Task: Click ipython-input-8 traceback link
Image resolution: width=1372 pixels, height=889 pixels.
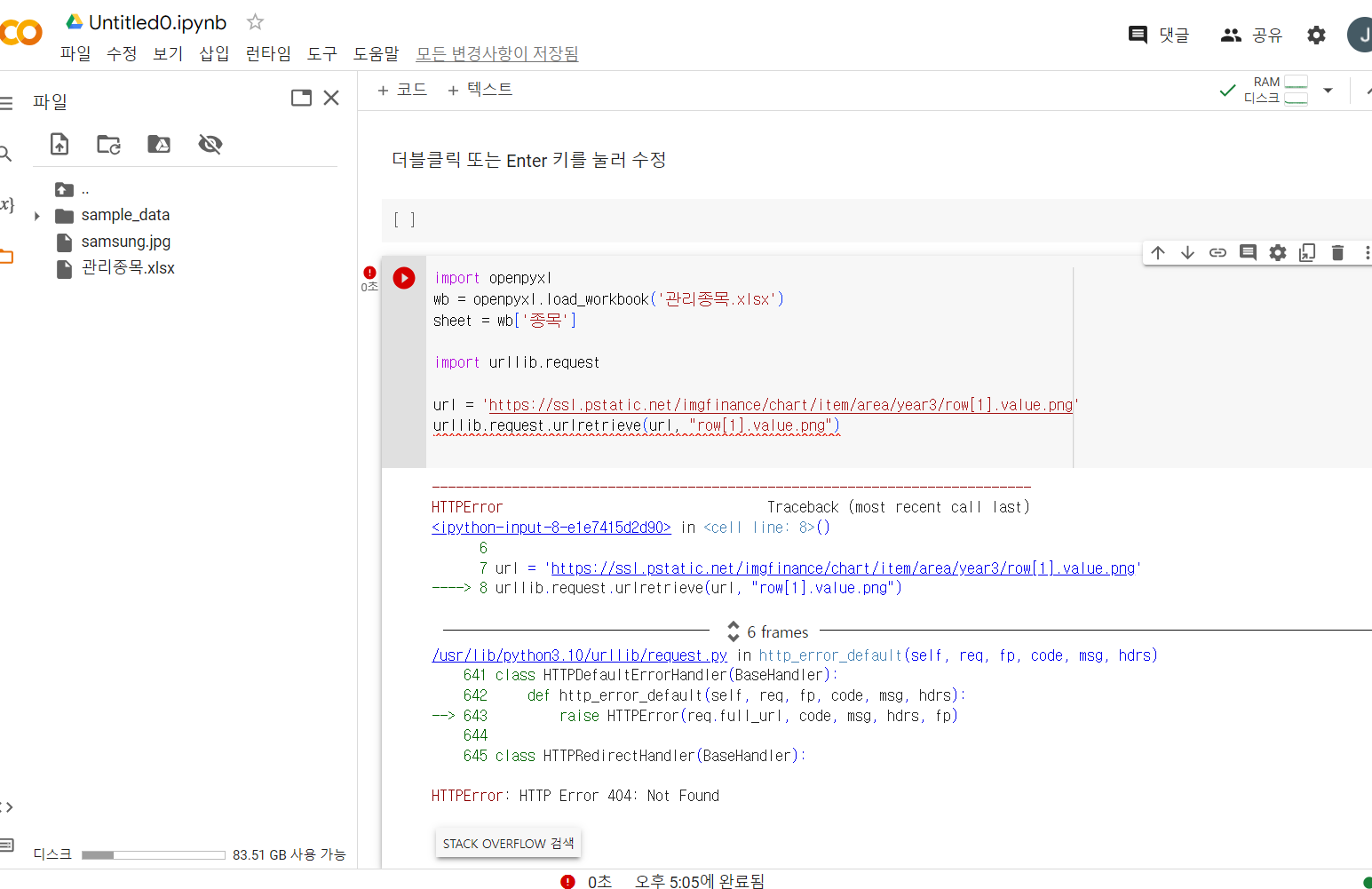Action: 551,528
